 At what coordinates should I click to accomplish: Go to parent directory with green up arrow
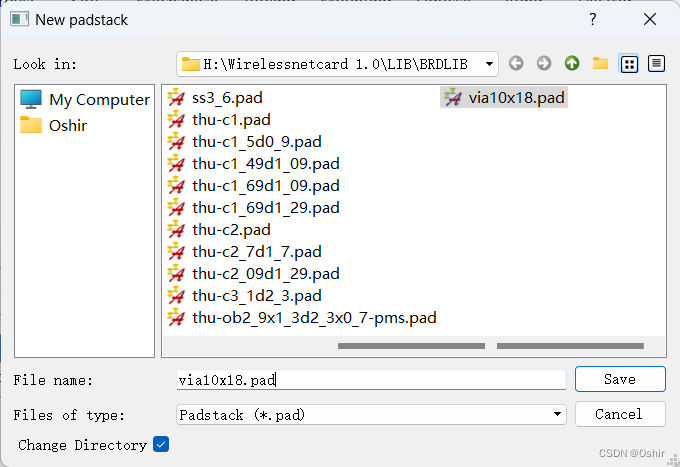coord(572,64)
